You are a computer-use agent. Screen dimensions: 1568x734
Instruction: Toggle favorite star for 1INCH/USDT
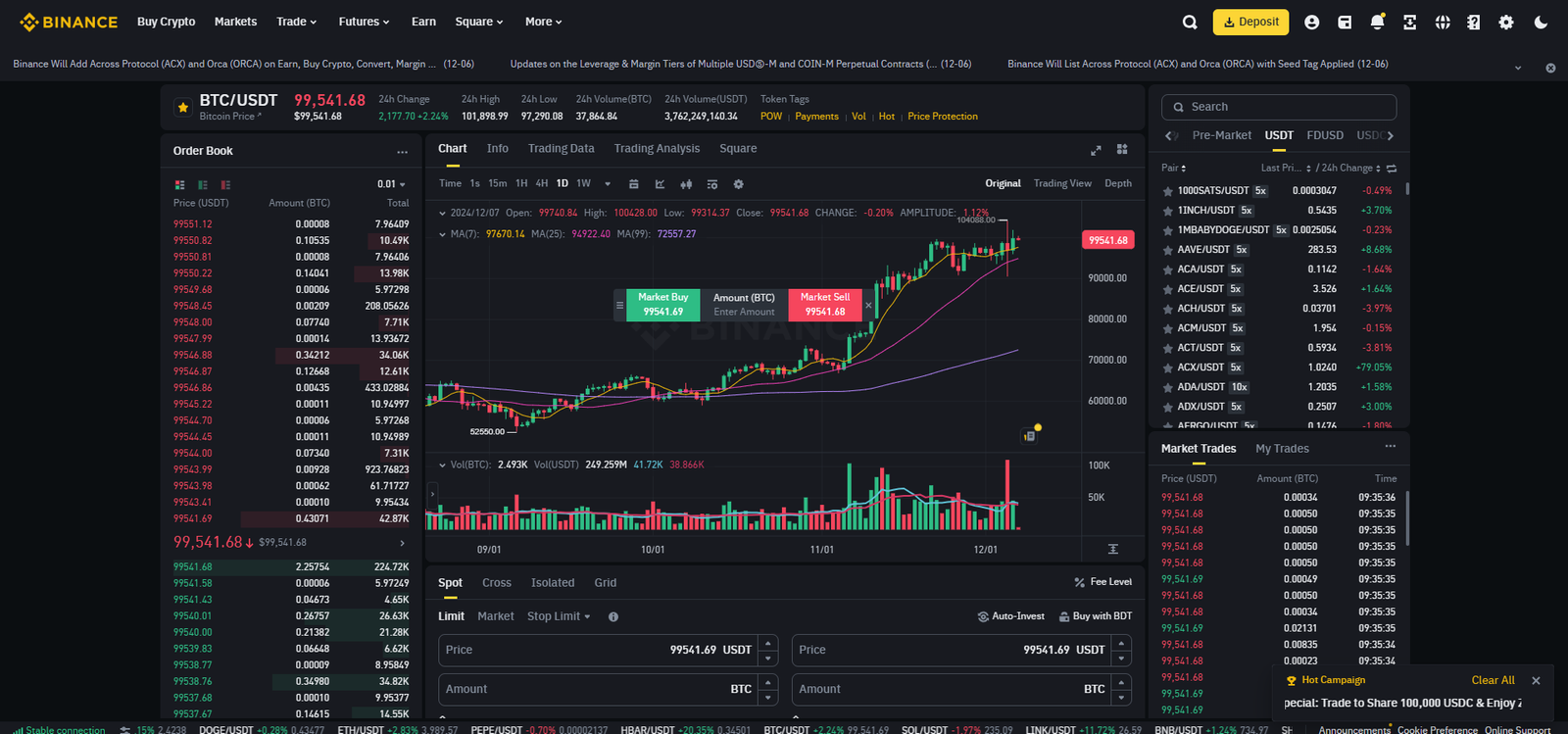point(1167,211)
